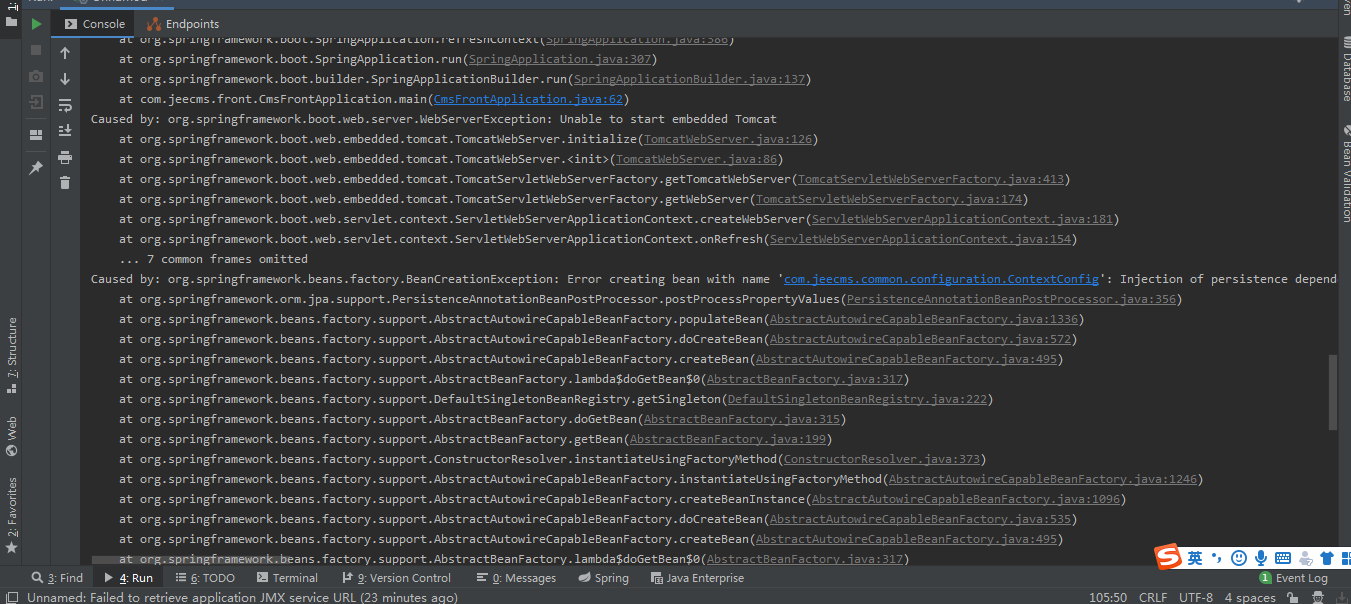Screen dimensions: 1351x604
Task: Jump down the stack trace with down arrow
Action: [x=65, y=79]
